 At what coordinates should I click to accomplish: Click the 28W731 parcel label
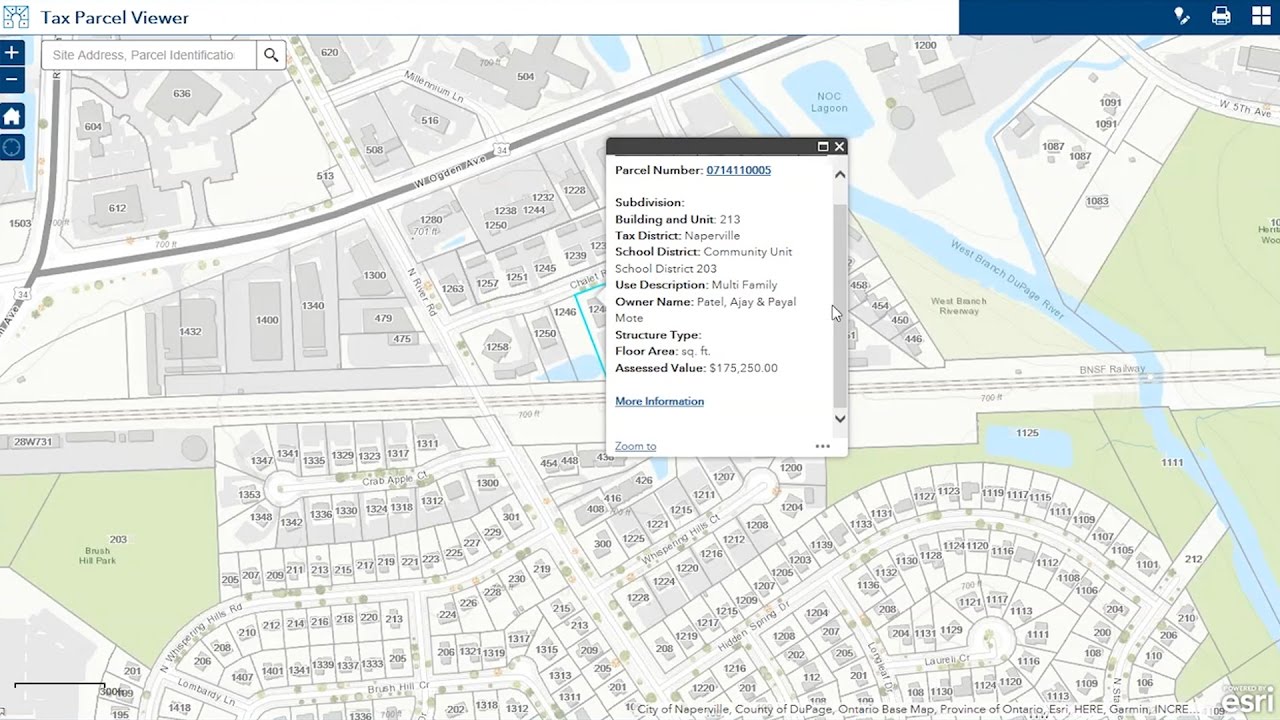32,442
